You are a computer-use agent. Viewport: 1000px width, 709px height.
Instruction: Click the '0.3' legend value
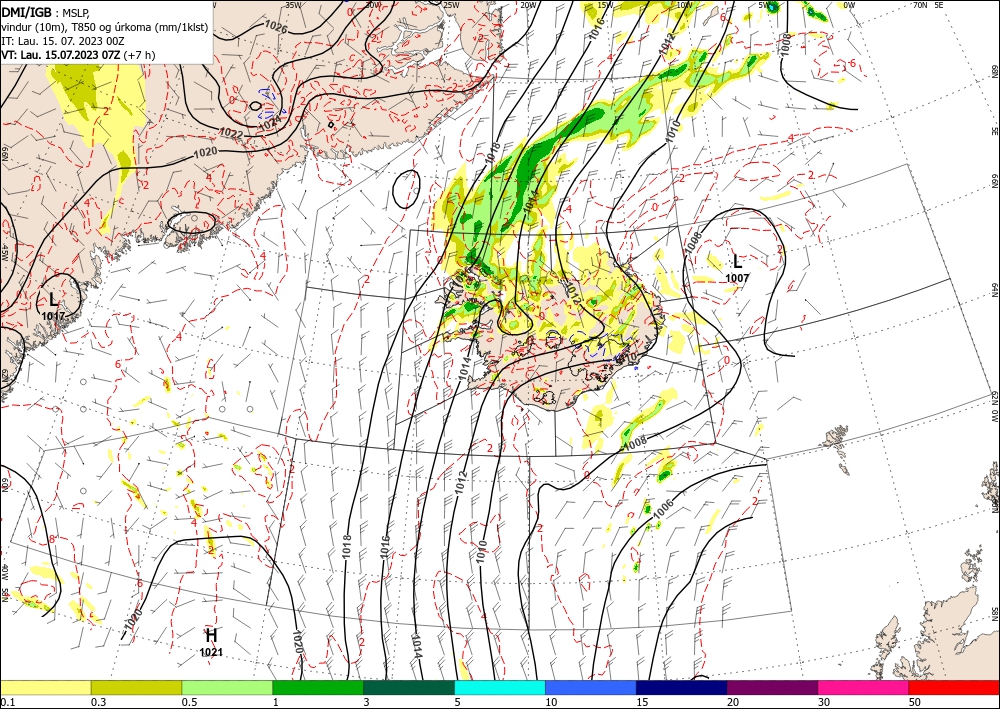(x=98, y=702)
